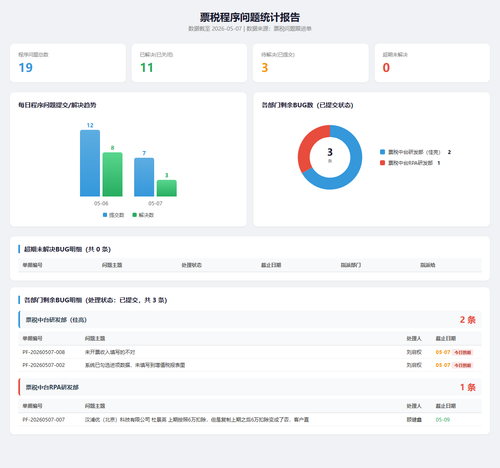Click the due-today badge in row PF-20260507-002
500x468 pixels.
click(463, 365)
